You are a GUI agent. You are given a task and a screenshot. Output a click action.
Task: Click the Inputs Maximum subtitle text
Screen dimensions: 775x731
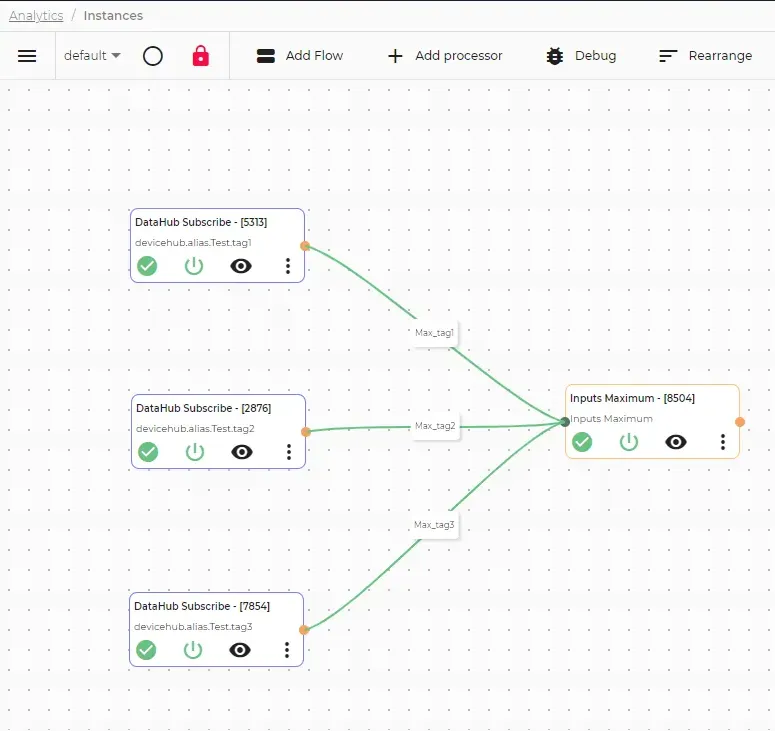click(x=611, y=419)
